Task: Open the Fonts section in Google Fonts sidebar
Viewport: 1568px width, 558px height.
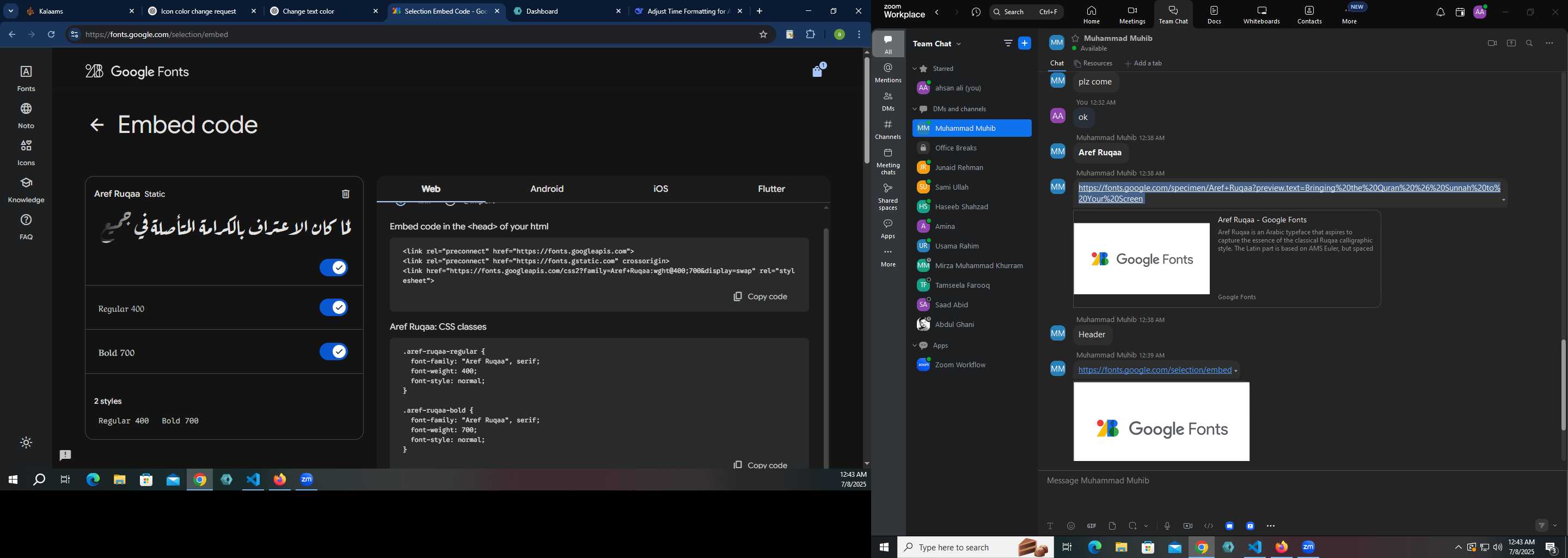Action: 26,78
